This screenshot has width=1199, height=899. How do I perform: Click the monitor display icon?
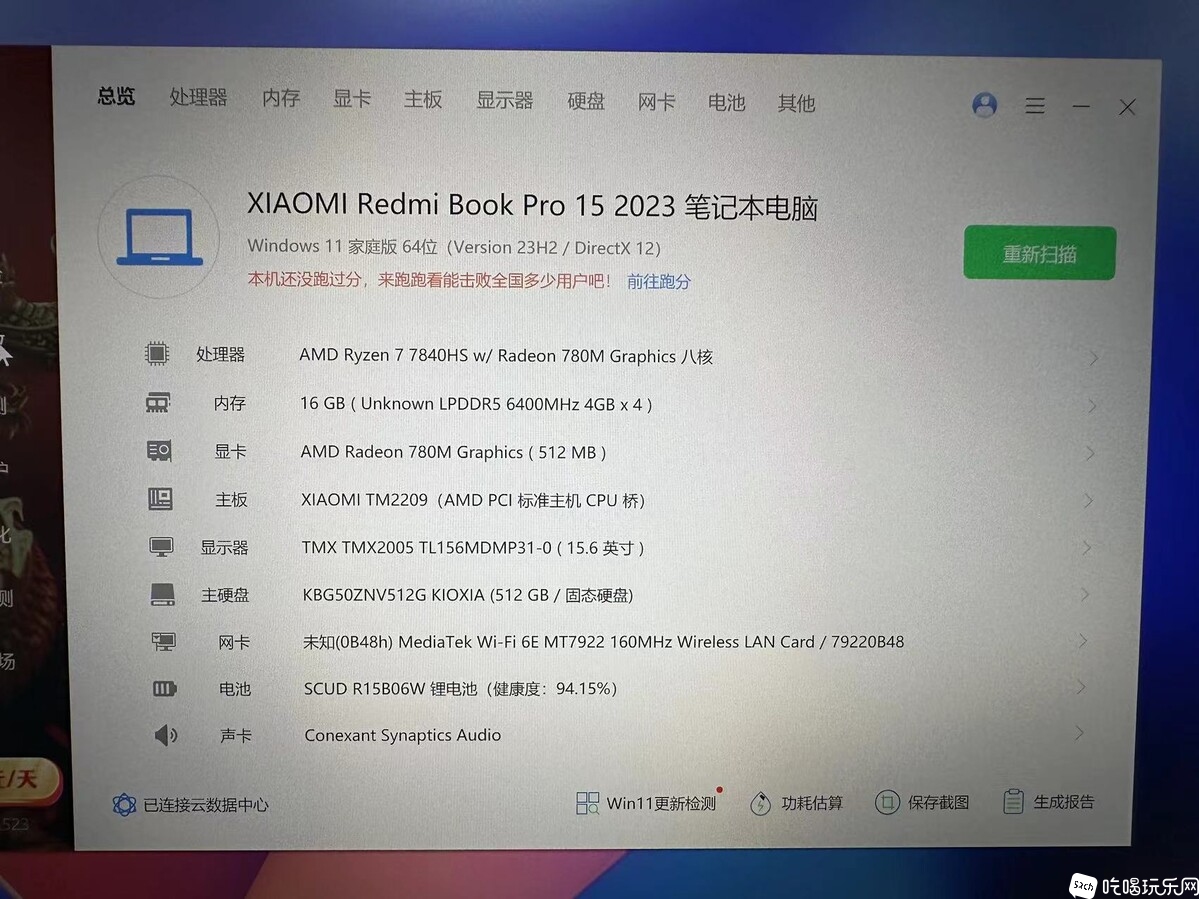(x=161, y=547)
